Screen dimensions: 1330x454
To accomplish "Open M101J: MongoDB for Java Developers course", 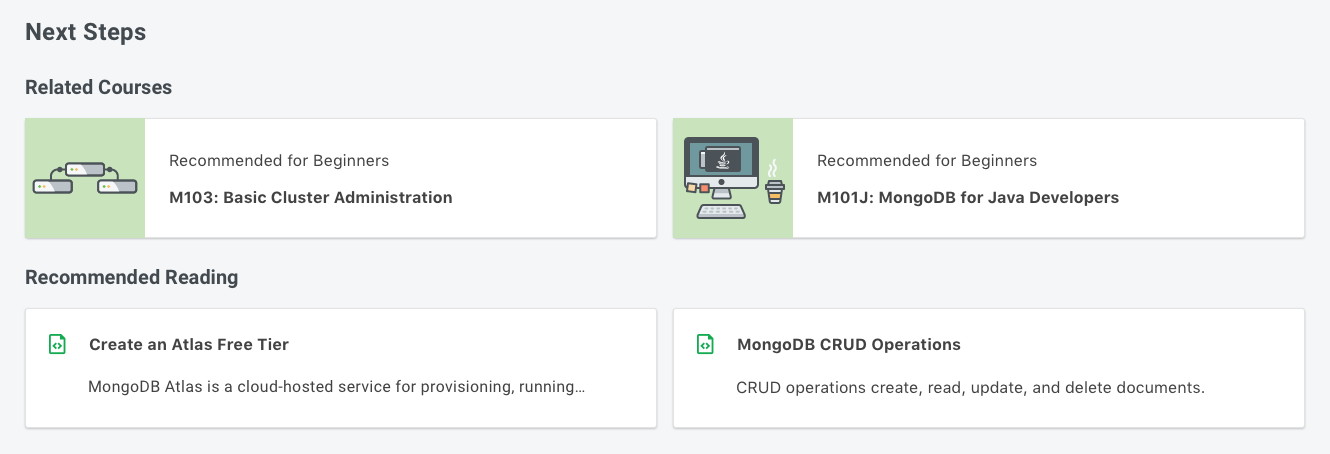I will click(968, 197).
